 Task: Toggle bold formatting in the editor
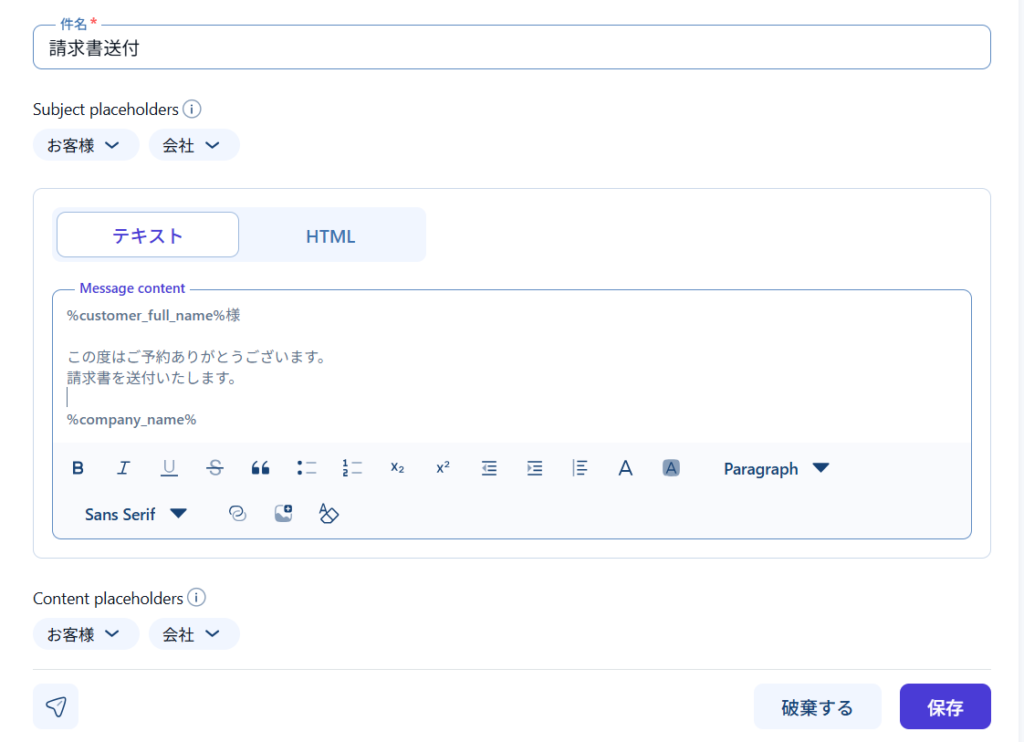pos(78,468)
